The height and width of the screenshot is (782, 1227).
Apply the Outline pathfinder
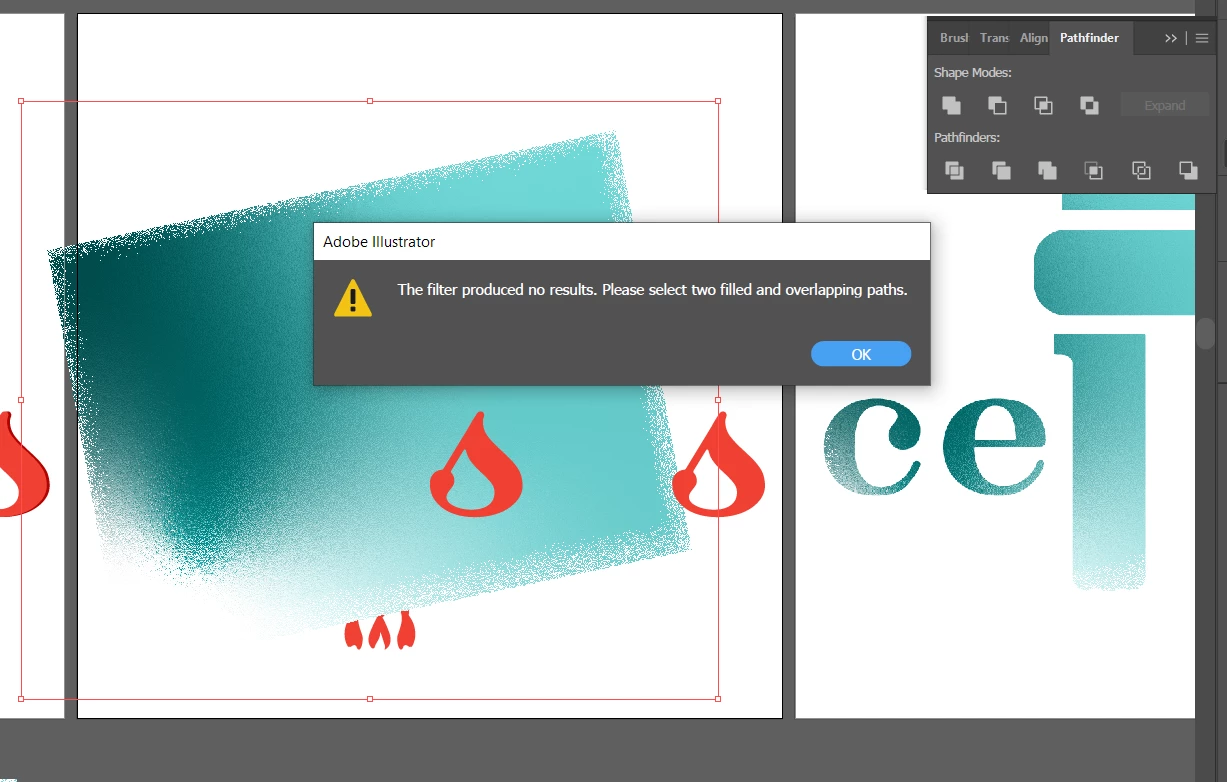(1141, 170)
